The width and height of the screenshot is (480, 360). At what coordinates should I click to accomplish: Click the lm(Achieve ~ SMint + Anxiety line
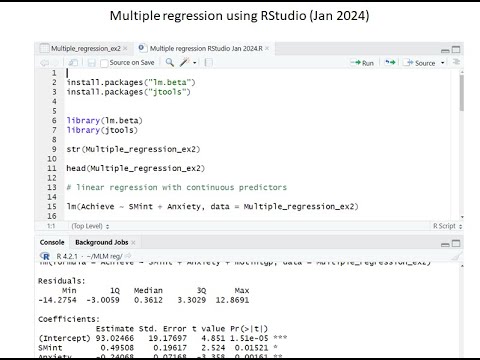(212, 206)
